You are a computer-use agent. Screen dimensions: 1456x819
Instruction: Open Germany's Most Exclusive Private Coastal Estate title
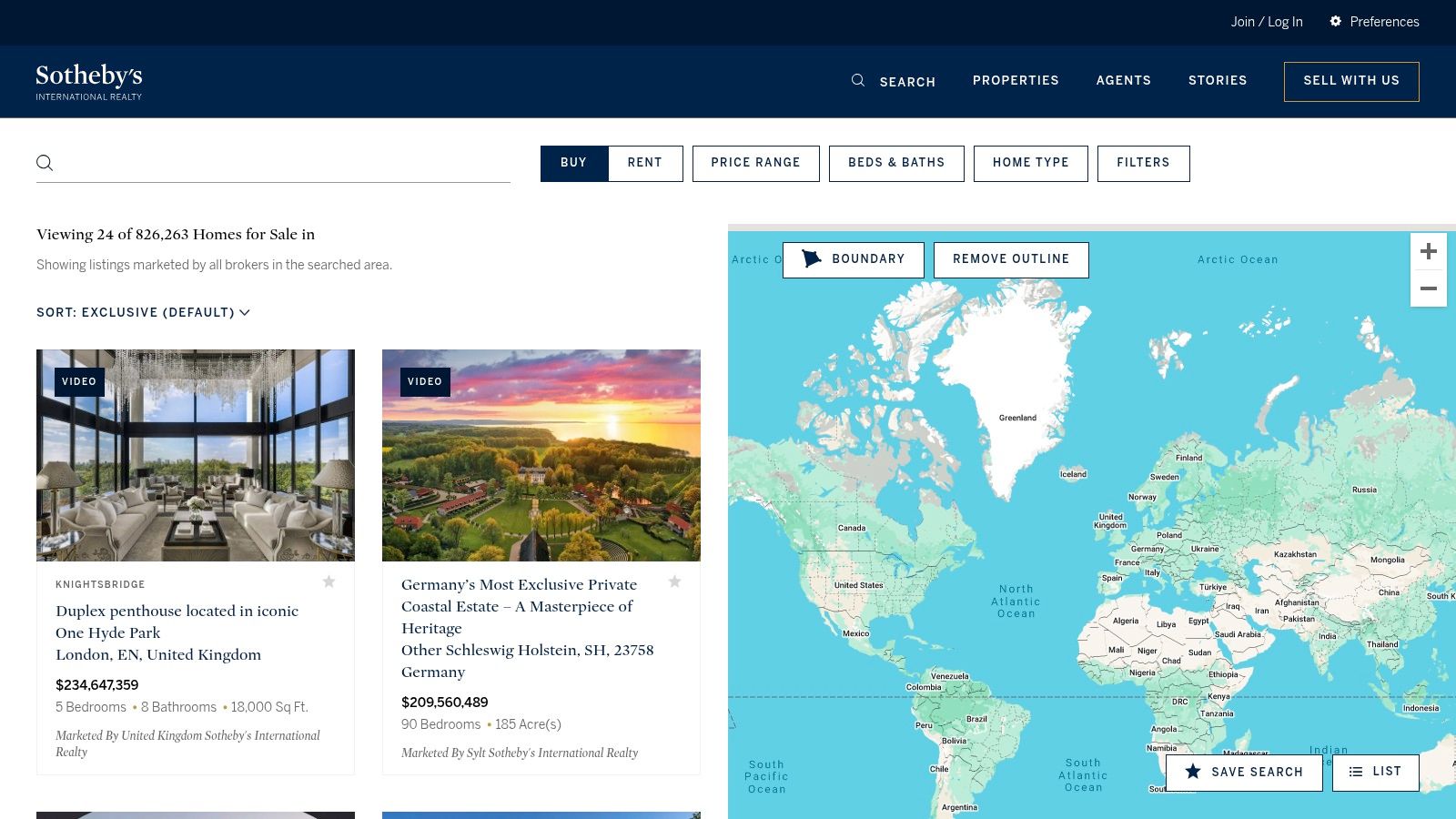pyautogui.click(x=519, y=606)
